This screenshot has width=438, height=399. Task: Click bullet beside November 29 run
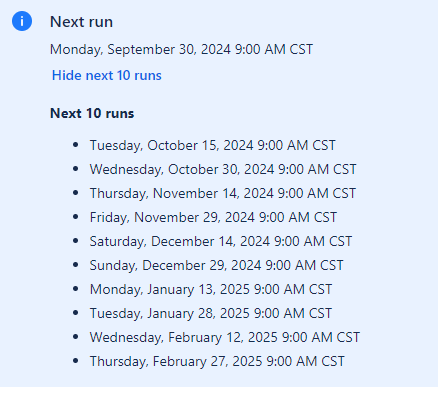tap(76, 217)
